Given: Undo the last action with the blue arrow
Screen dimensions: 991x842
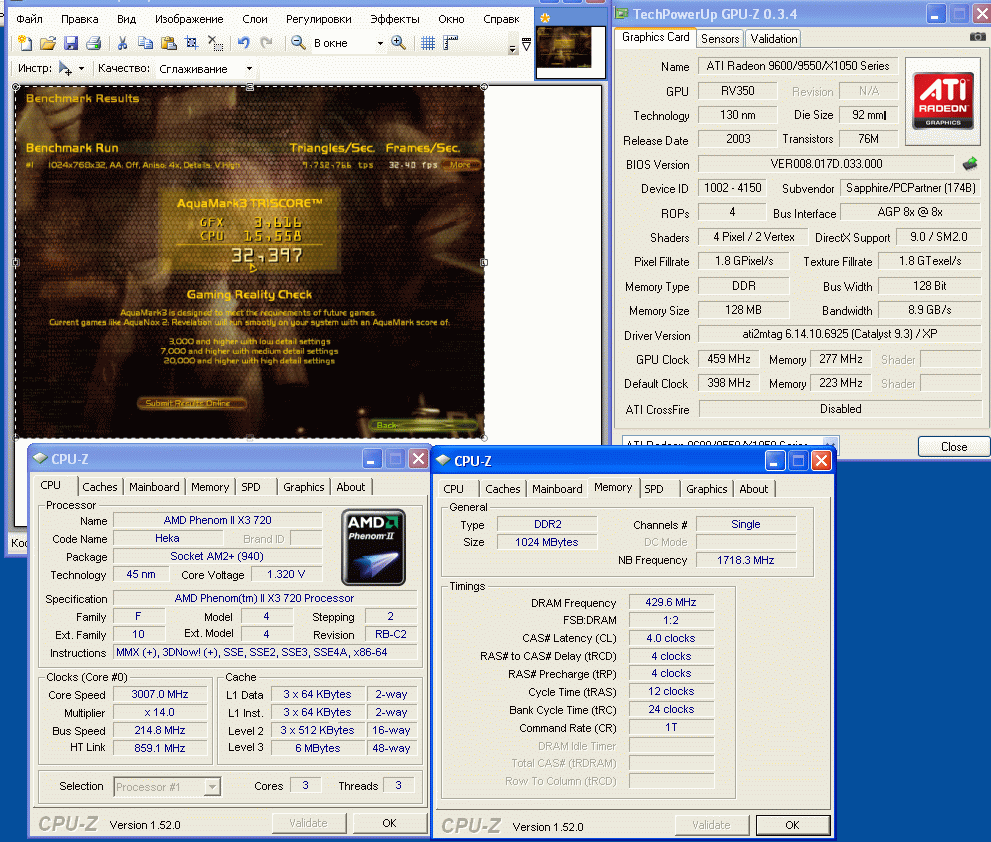Looking at the screenshot, I should (243, 43).
